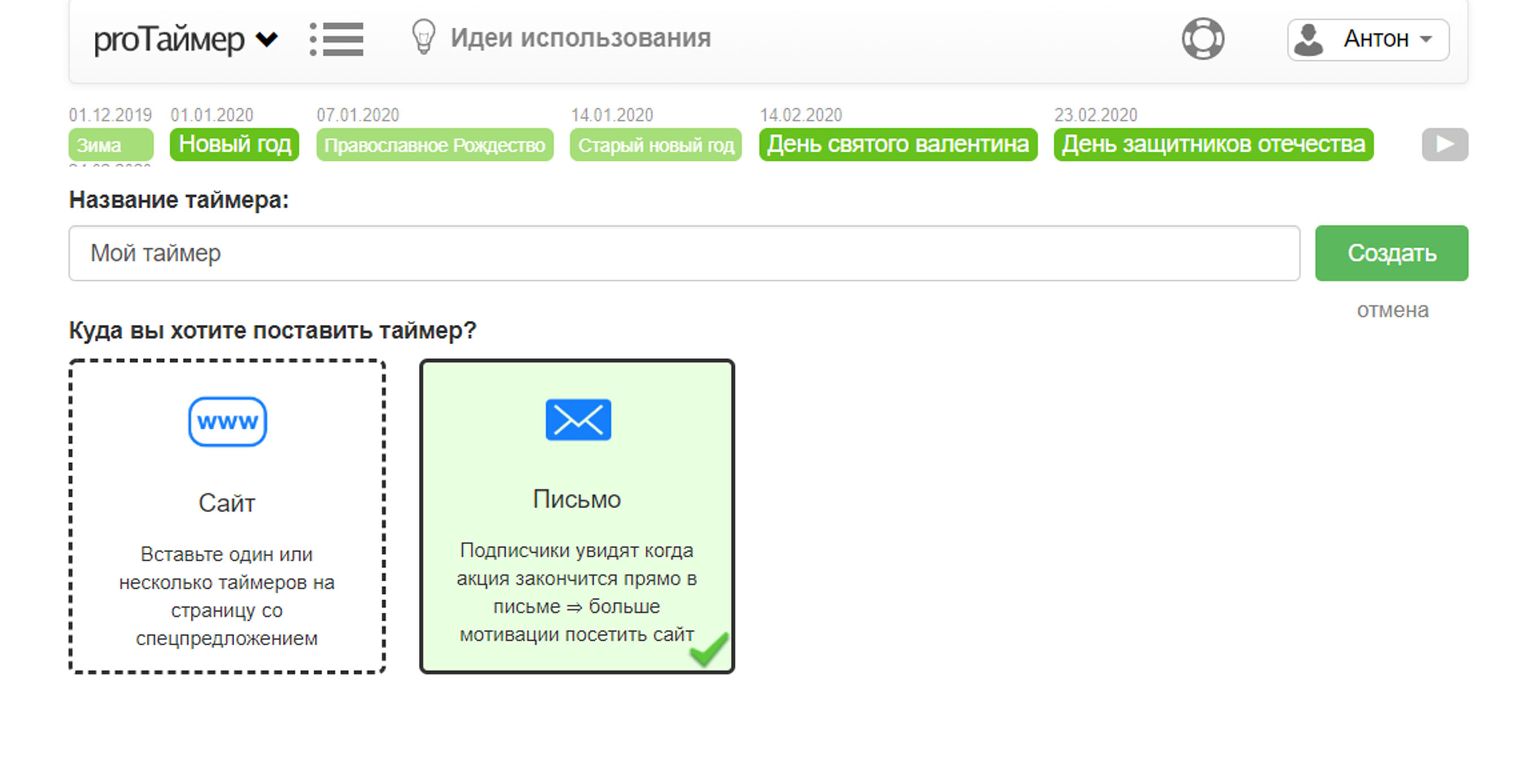
Task: Click the lightbulb ideas icon
Action: (x=423, y=37)
